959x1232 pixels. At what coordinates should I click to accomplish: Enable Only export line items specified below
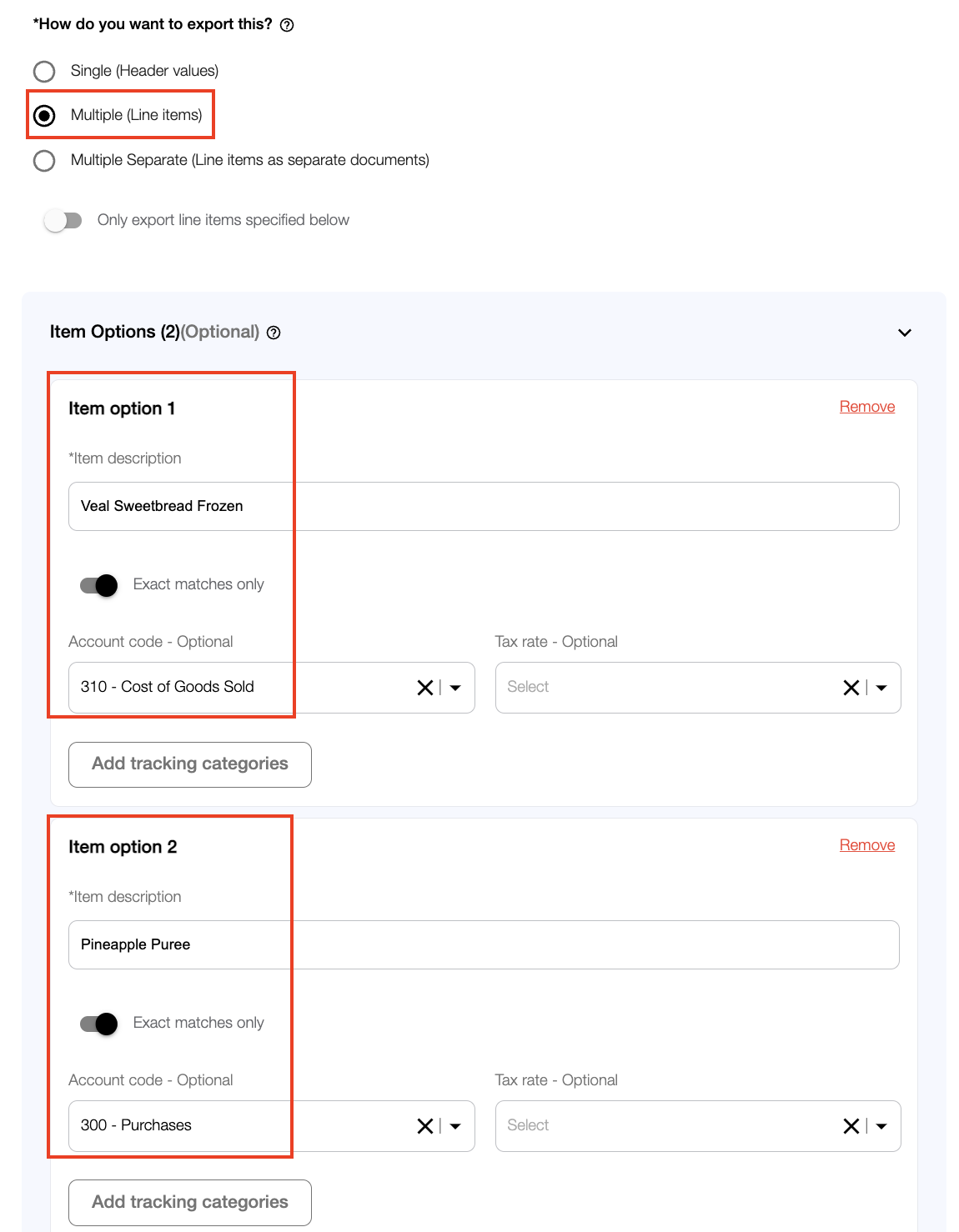[63, 220]
